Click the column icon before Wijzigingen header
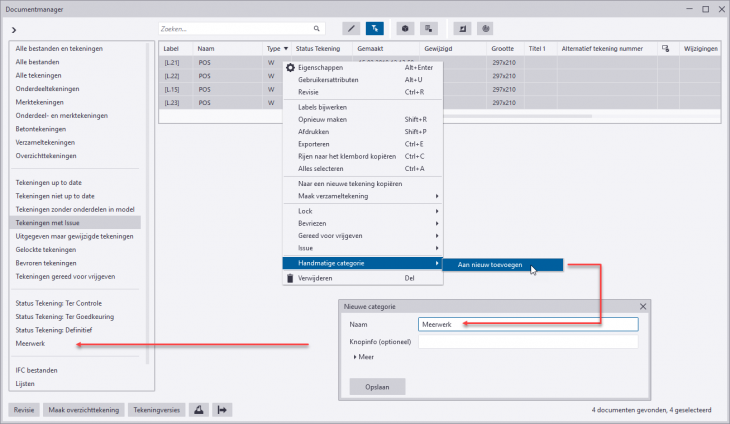This screenshot has width=730, height=424. point(666,48)
